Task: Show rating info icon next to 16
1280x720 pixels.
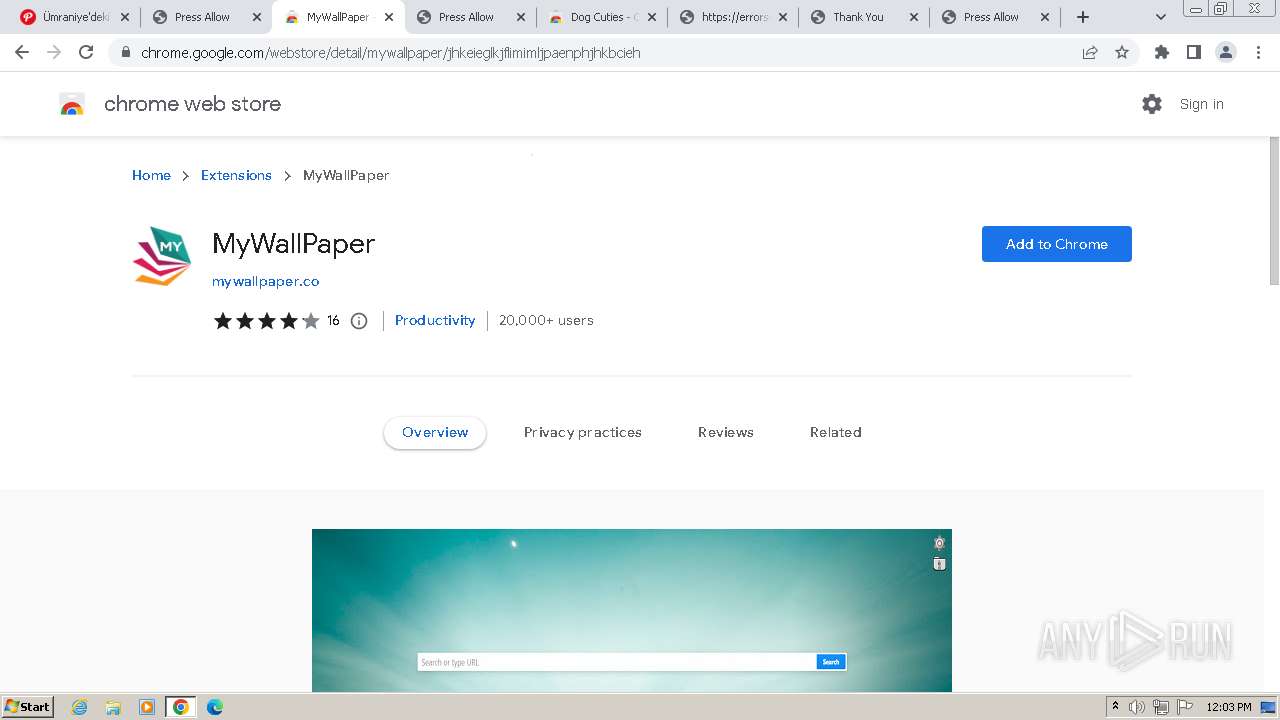Action: tap(359, 321)
